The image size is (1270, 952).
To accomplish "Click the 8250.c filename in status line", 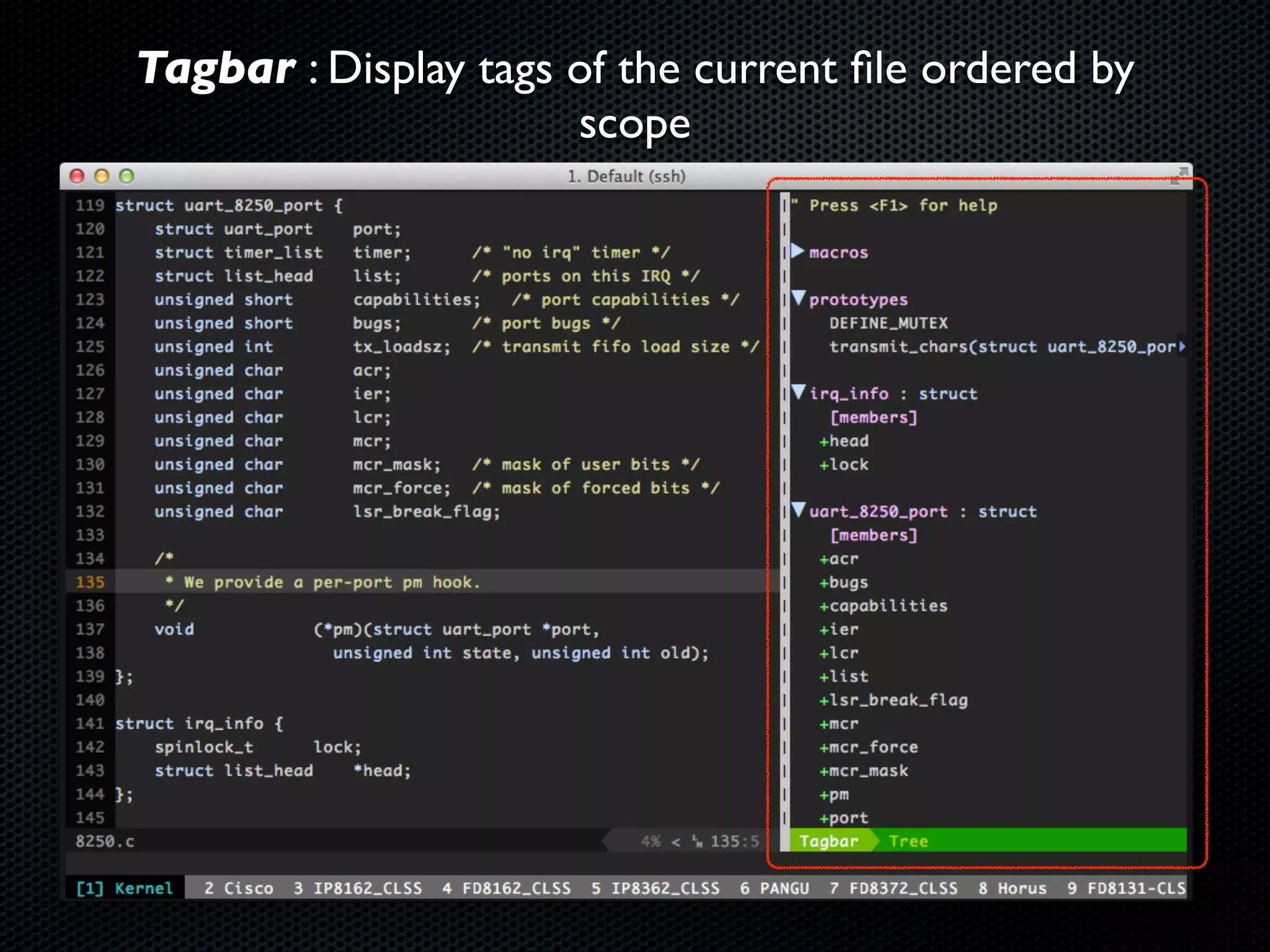I will point(105,841).
